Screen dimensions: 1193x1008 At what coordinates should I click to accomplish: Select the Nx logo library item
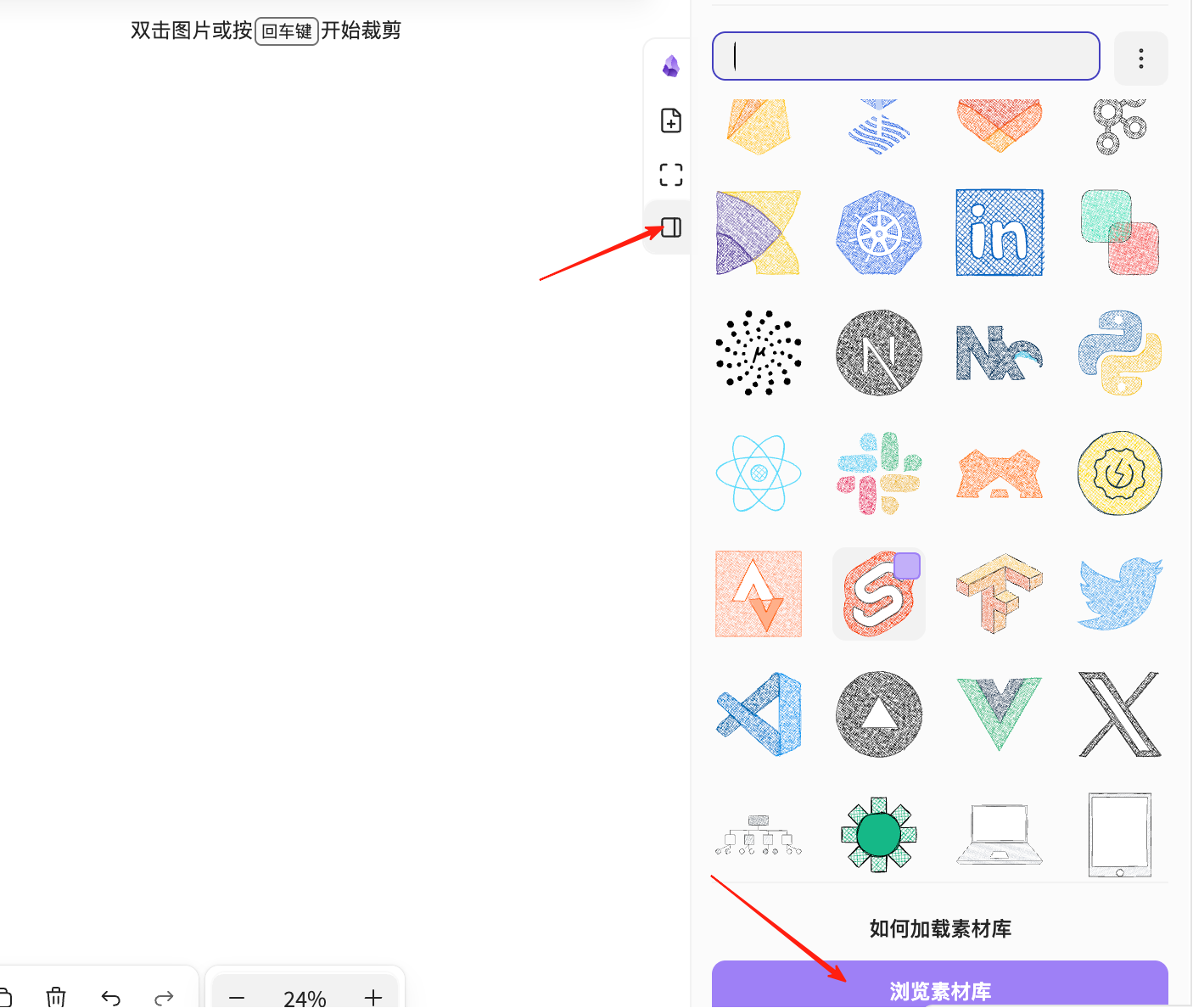tap(1000, 353)
